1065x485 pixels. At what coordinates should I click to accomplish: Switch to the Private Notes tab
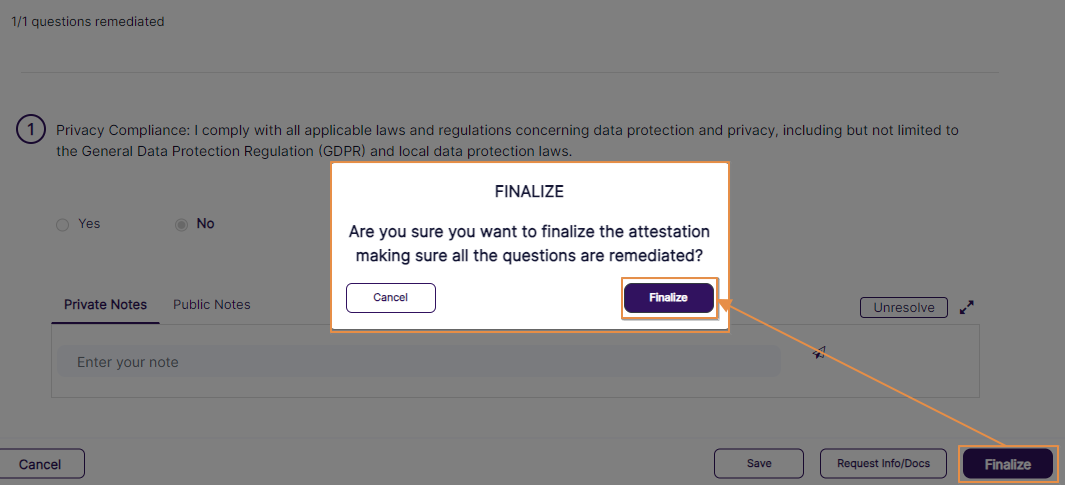(105, 305)
